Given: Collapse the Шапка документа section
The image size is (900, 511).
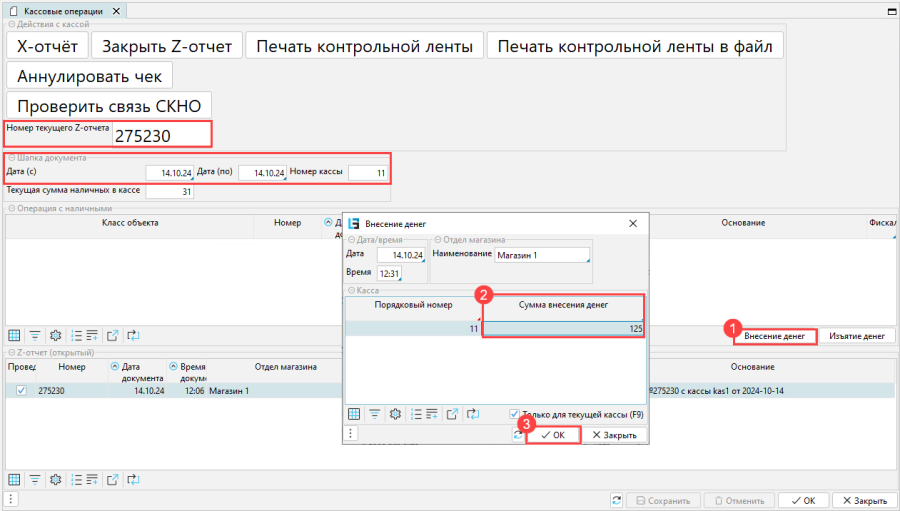Looking at the screenshot, I should tap(11, 158).
